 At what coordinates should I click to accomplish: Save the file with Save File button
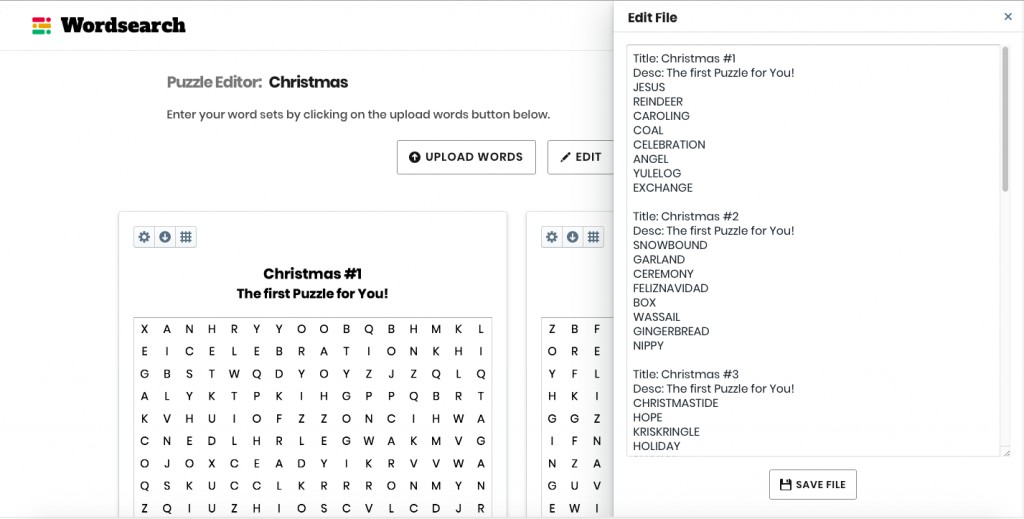pos(812,484)
